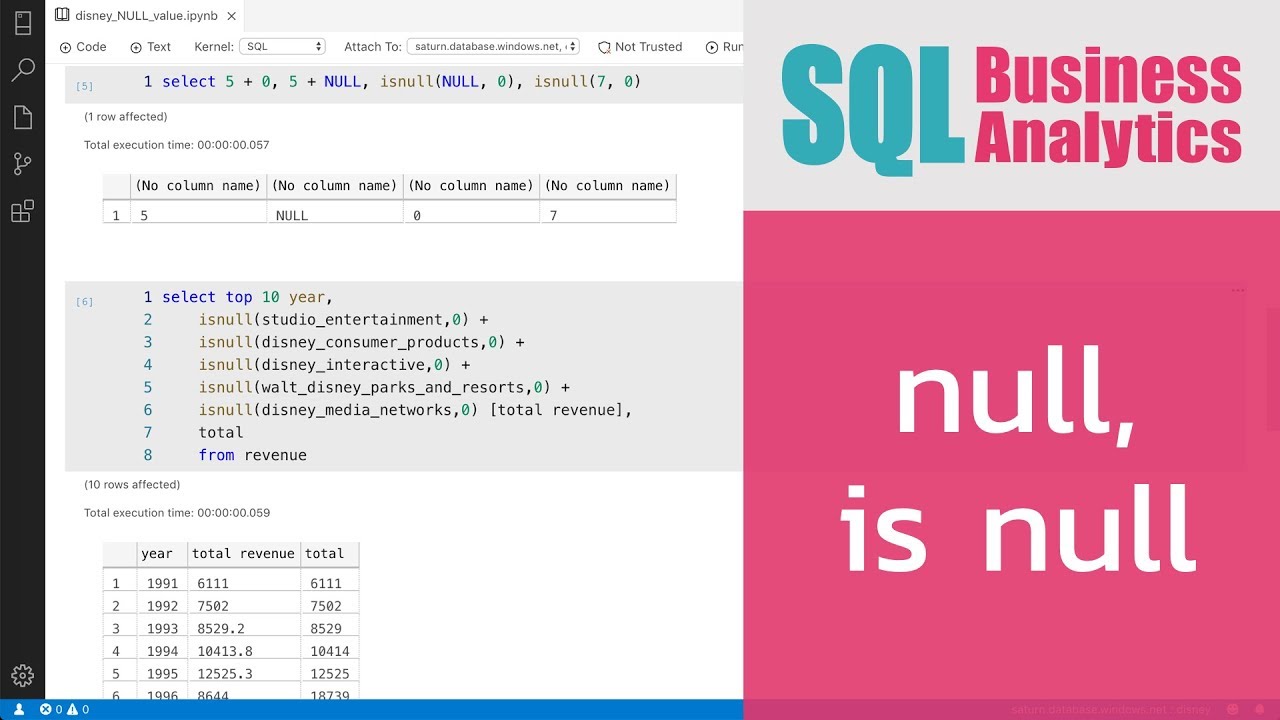The width and height of the screenshot is (1280, 720).
Task: Show warnings count in status bar
Action: tap(79, 710)
